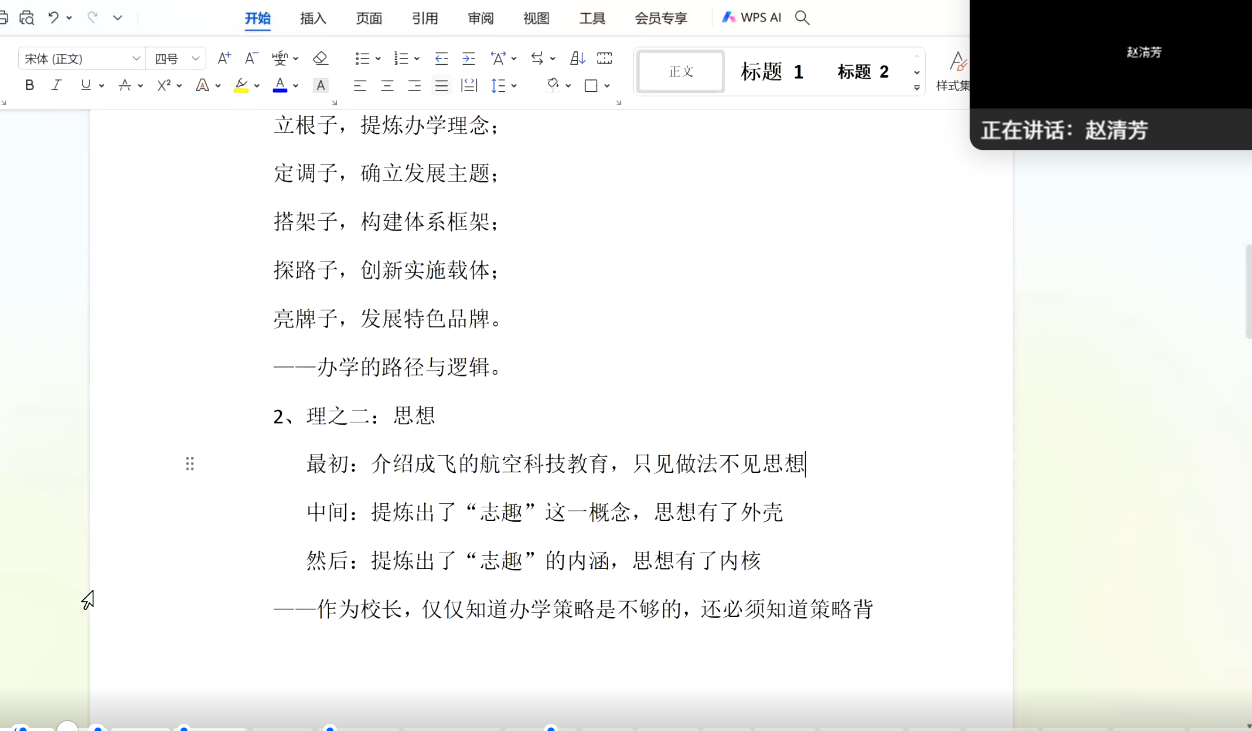
Task: Apply 标题 1 style
Action: (772, 71)
